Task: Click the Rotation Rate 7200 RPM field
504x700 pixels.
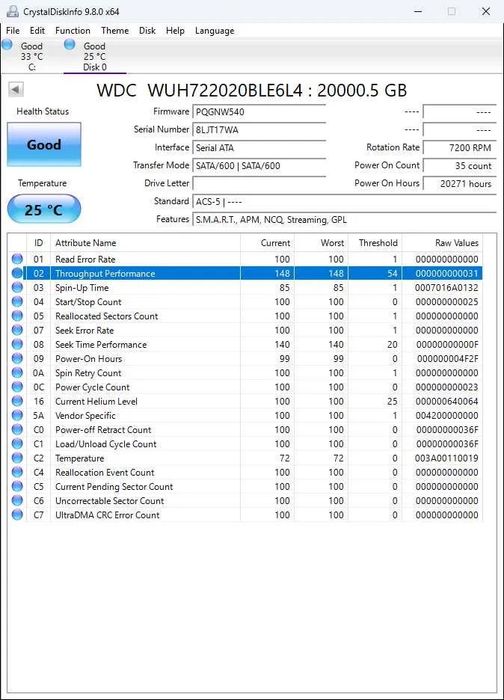Action: point(459,148)
